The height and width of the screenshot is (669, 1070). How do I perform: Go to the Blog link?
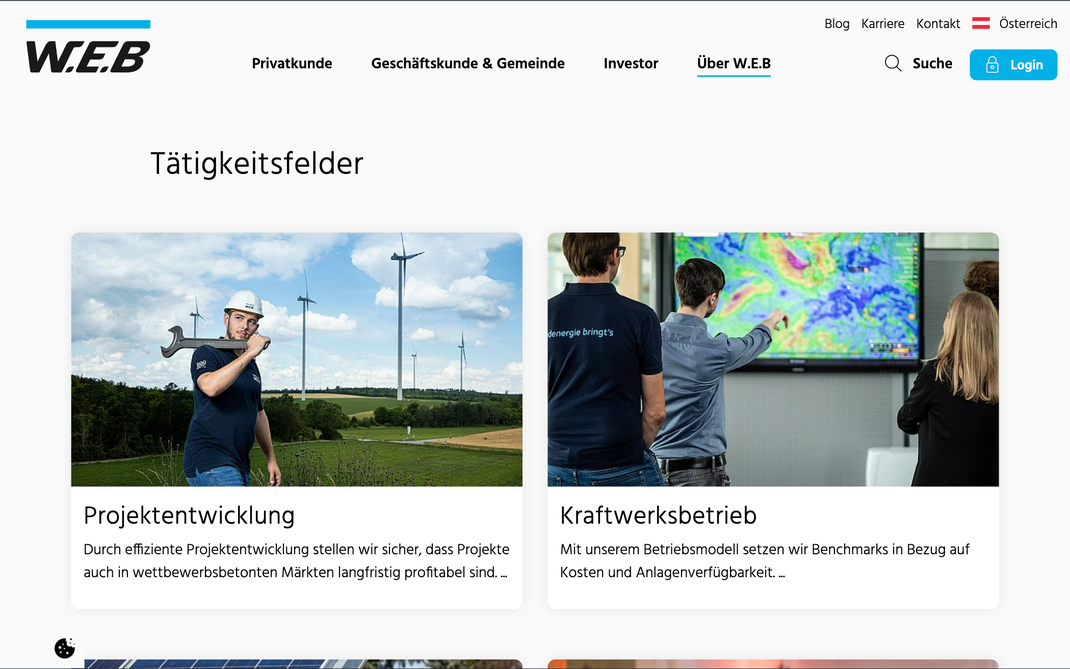[837, 24]
